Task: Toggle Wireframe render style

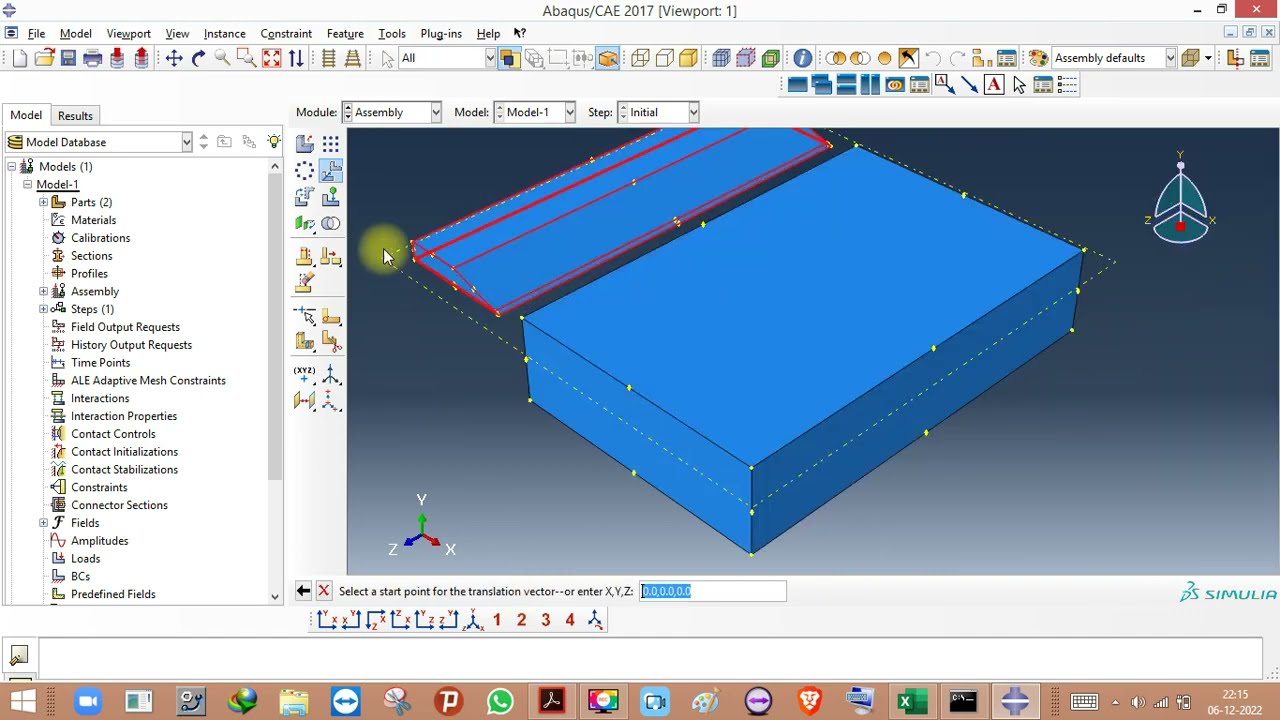Action: 640,58
